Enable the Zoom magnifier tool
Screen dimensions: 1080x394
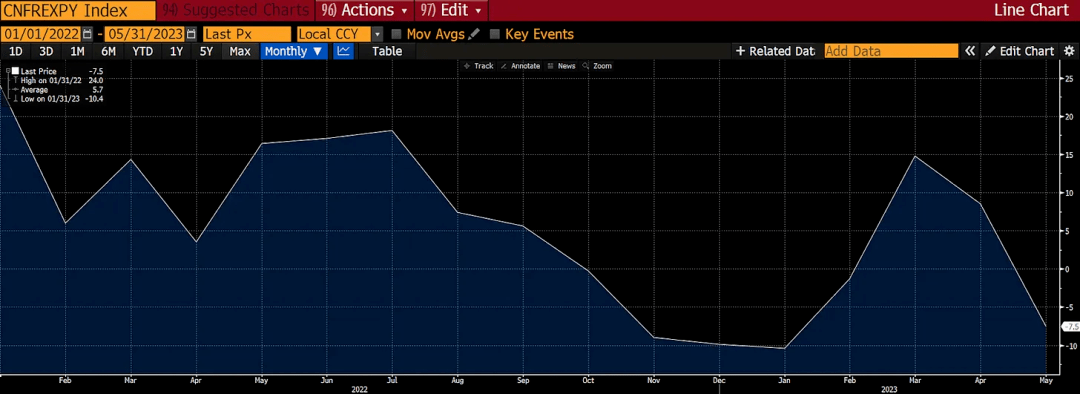click(597, 66)
